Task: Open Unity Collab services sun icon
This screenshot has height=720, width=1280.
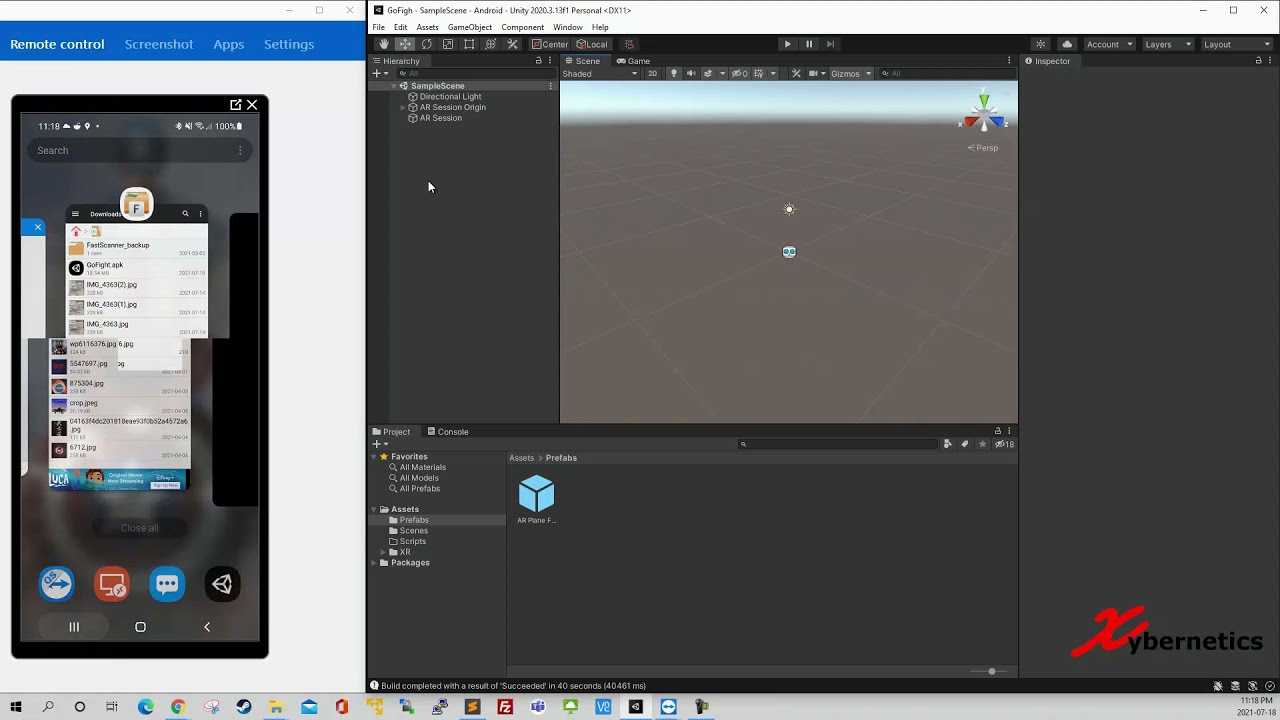Action: pyautogui.click(x=1041, y=44)
